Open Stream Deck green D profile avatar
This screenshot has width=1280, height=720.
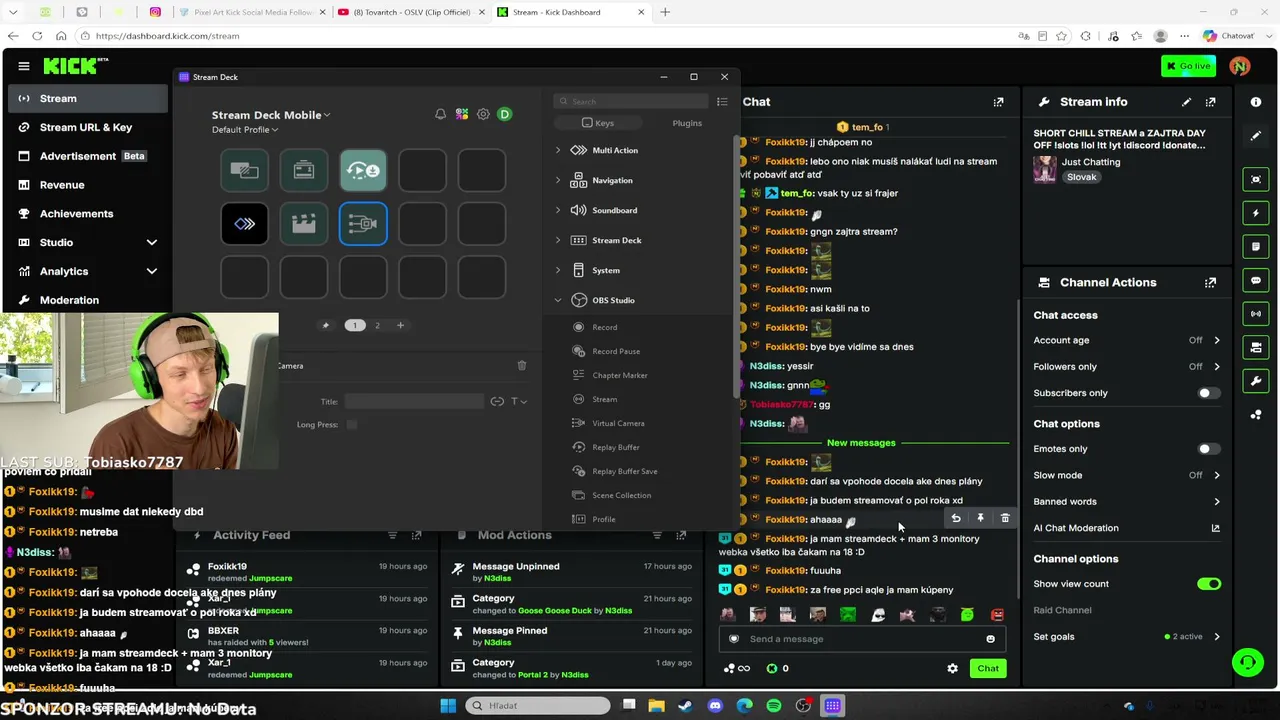505,114
